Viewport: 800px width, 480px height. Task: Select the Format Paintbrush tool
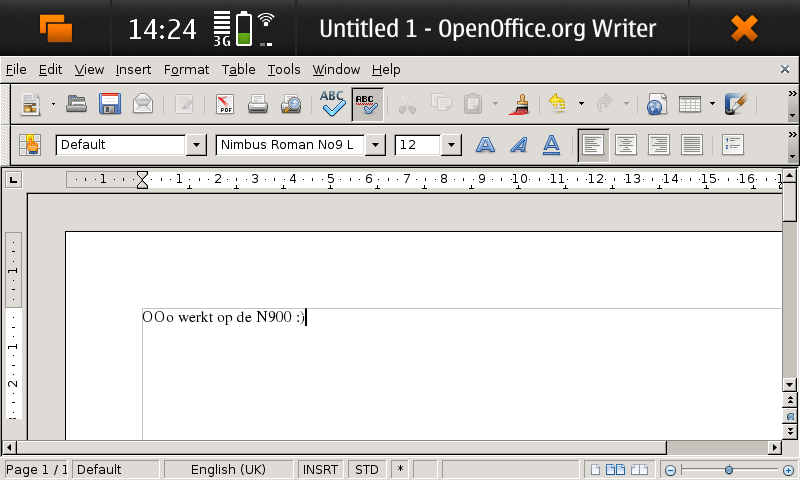(519, 105)
